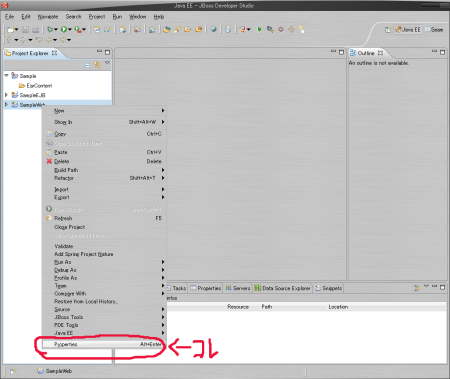
Task: Choose Refresh in the context menu
Action: coord(104,218)
